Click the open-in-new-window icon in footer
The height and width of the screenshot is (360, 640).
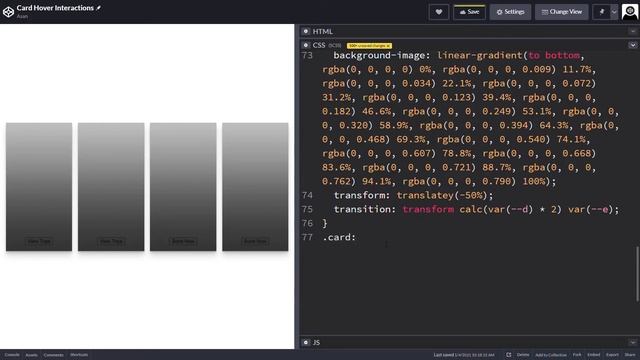coord(509,355)
